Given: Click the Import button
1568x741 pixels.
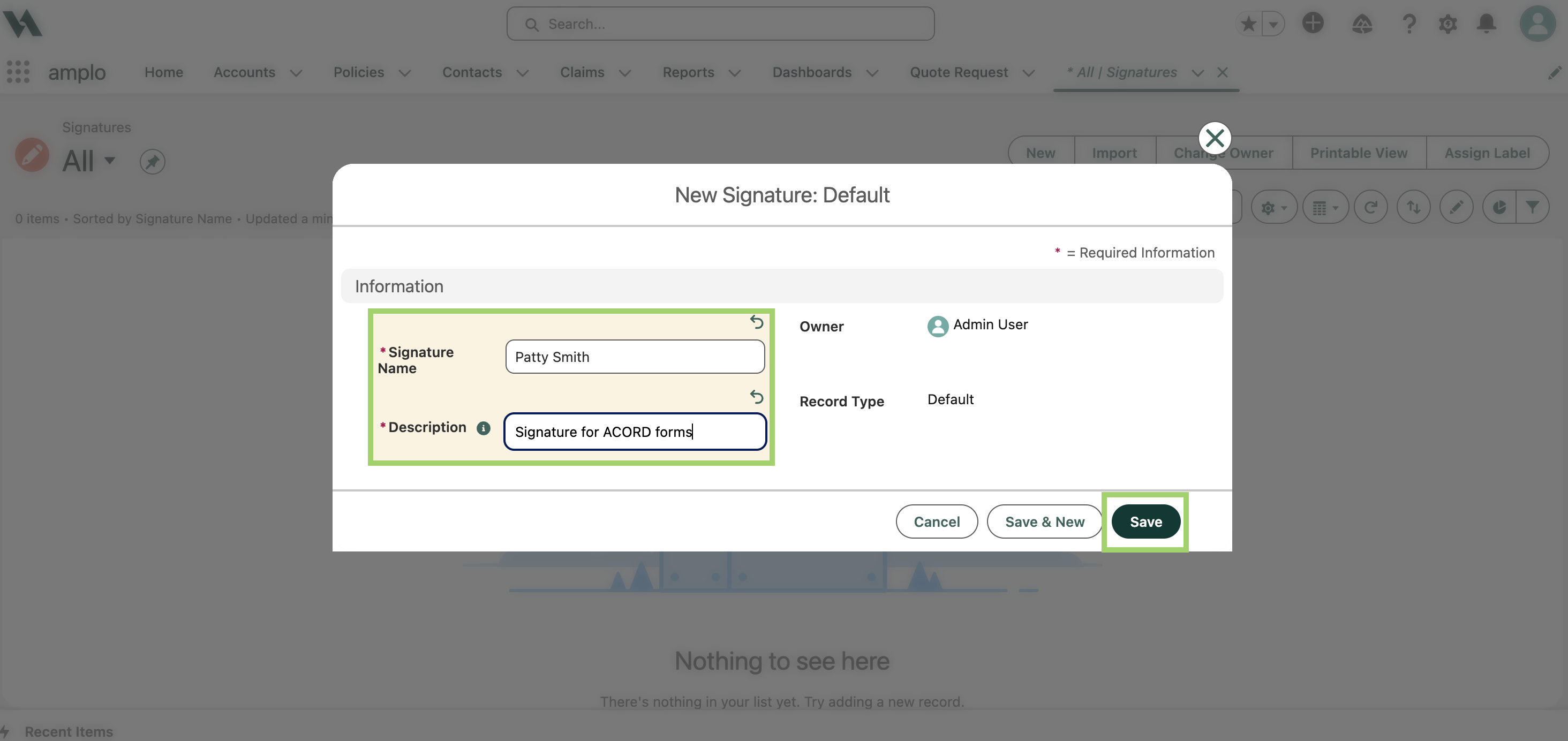Looking at the screenshot, I should click(x=1114, y=153).
